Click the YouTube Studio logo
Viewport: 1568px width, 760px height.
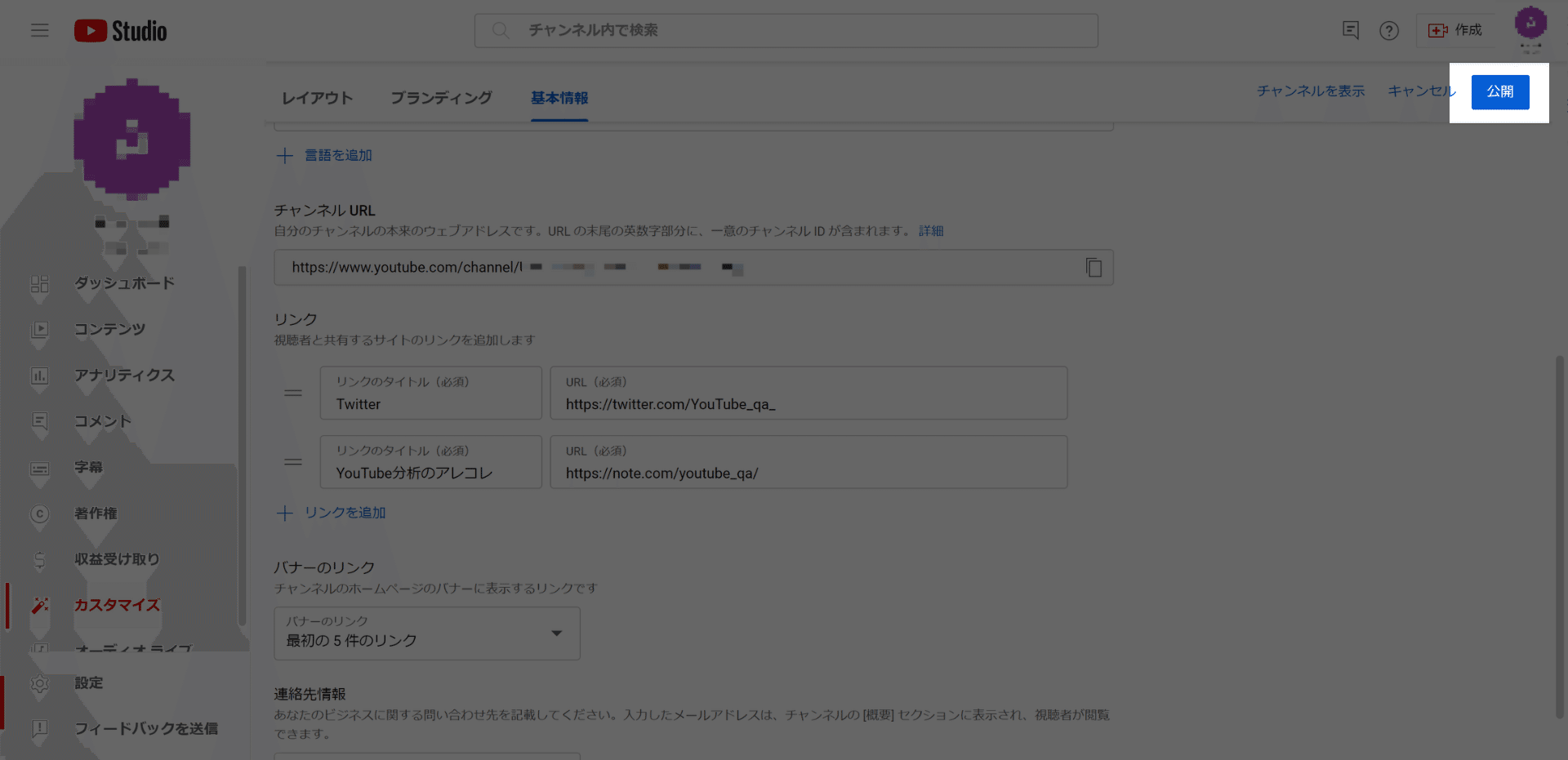121,30
